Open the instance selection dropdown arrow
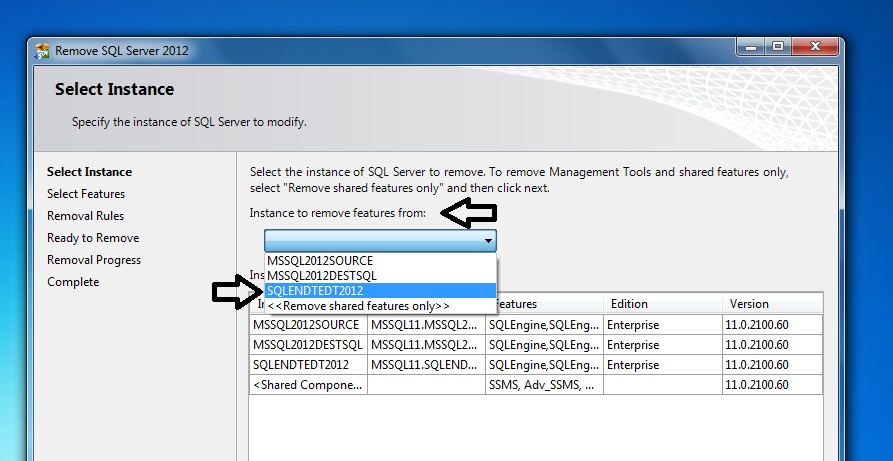This screenshot has width=893, height=461. [488, 240]
